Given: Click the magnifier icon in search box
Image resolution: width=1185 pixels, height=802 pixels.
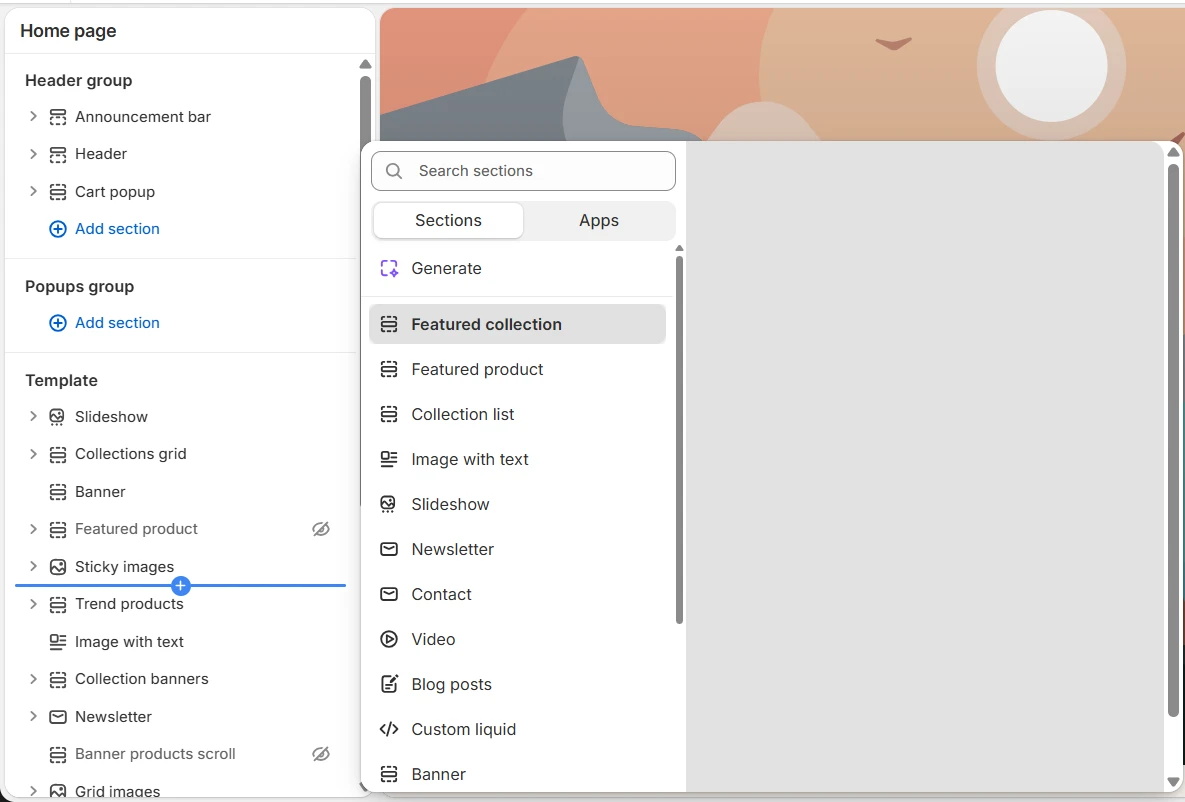Looking at the screenshot, I should click(394, 171).
